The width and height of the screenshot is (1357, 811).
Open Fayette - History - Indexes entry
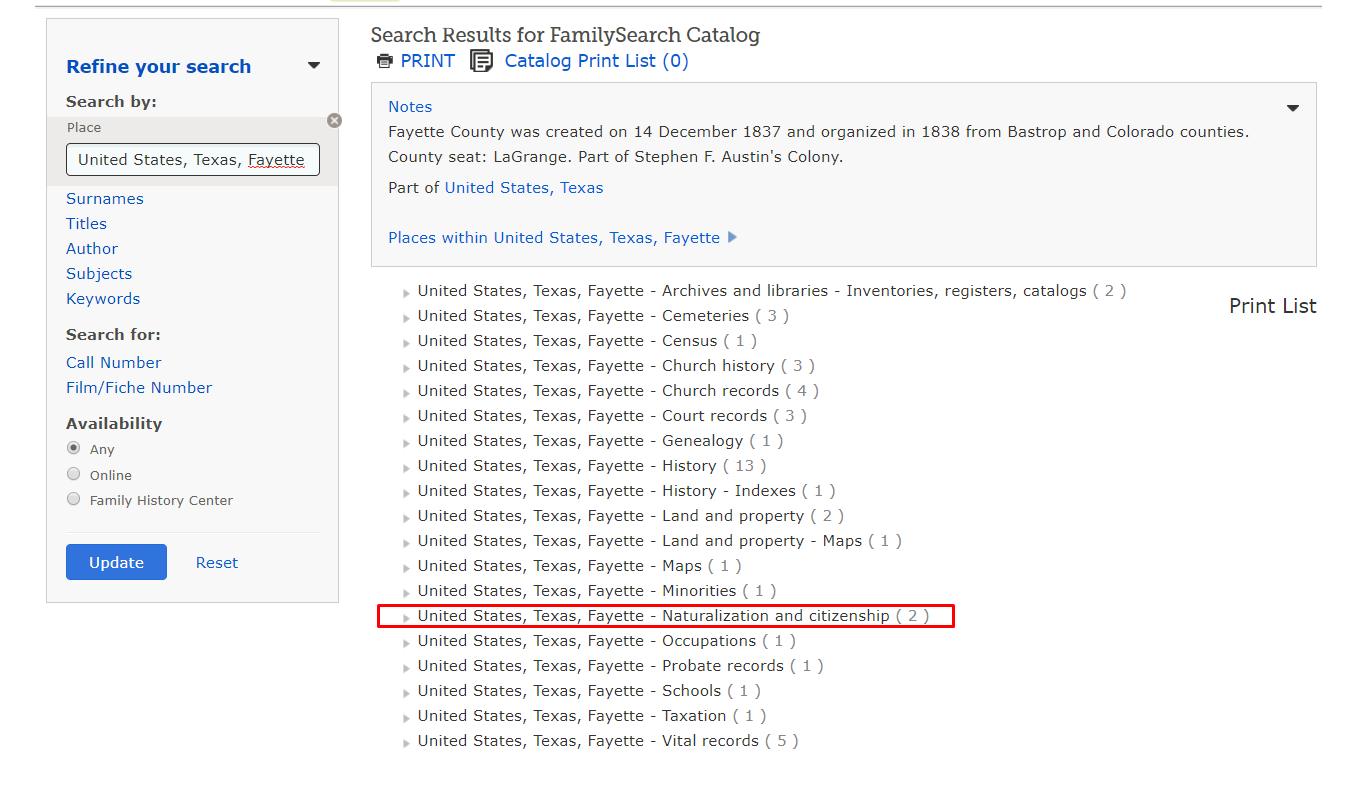click(626, 491)
